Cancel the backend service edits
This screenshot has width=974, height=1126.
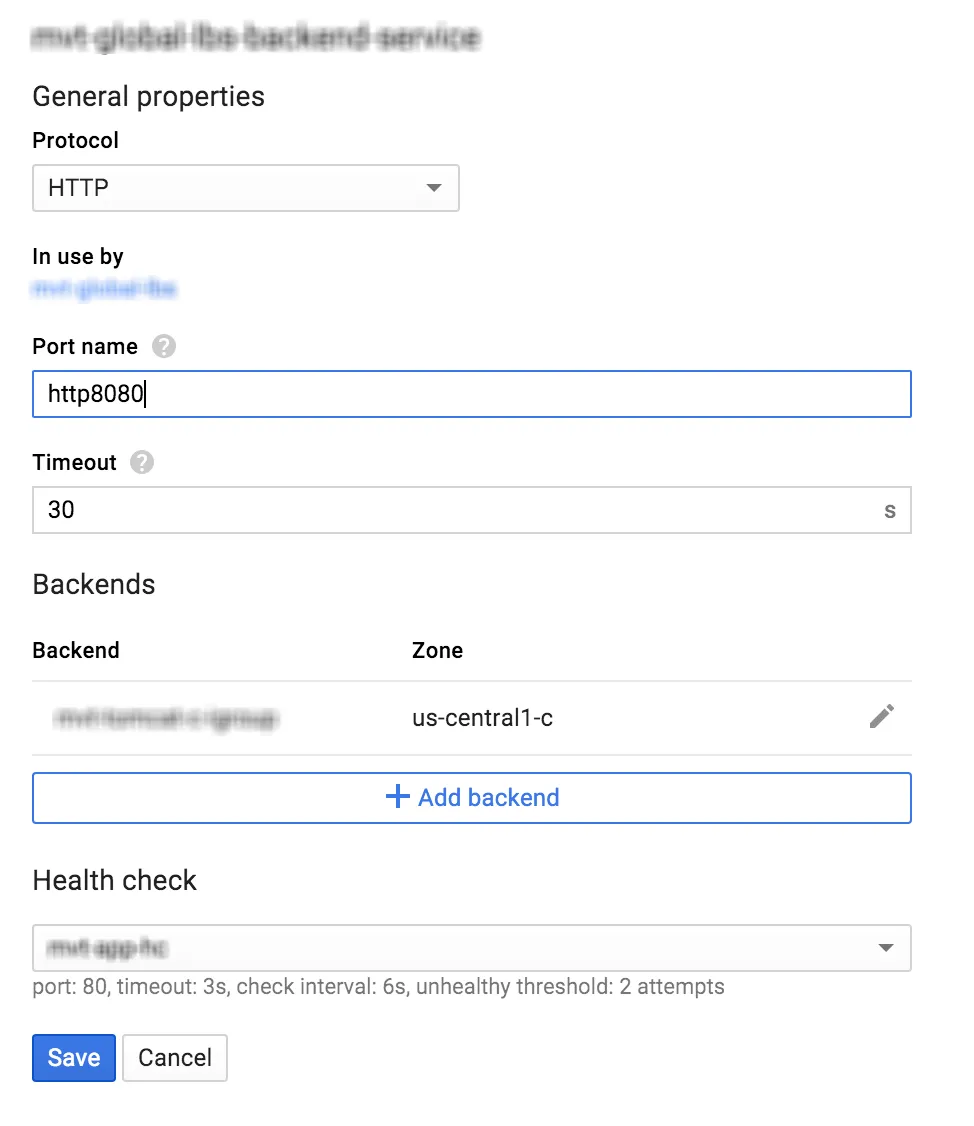(175, 1058)
